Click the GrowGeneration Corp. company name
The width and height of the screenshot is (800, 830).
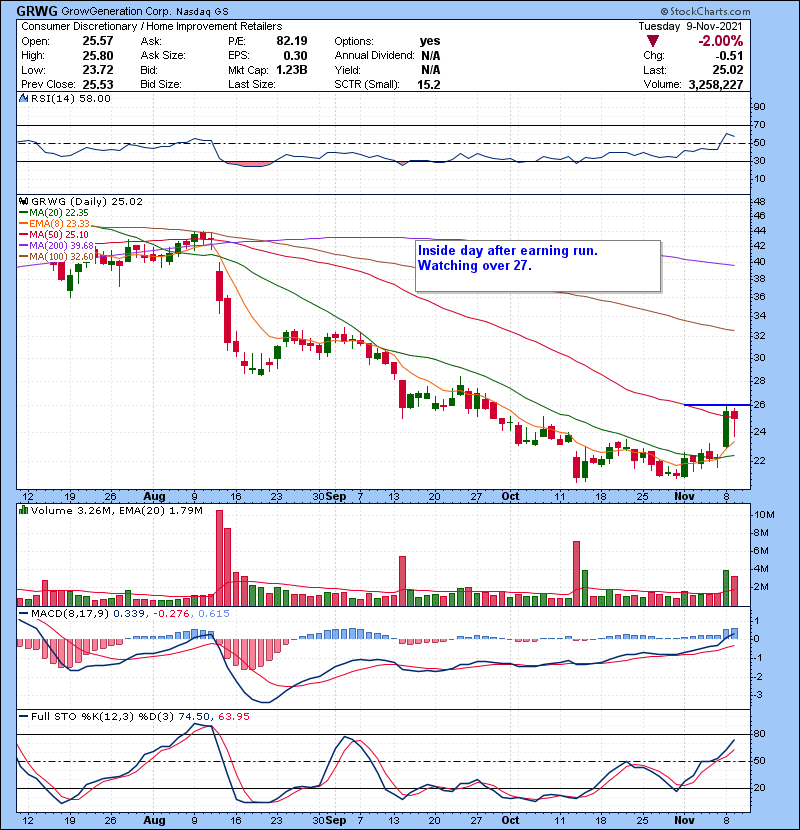[x=116, y=11]
